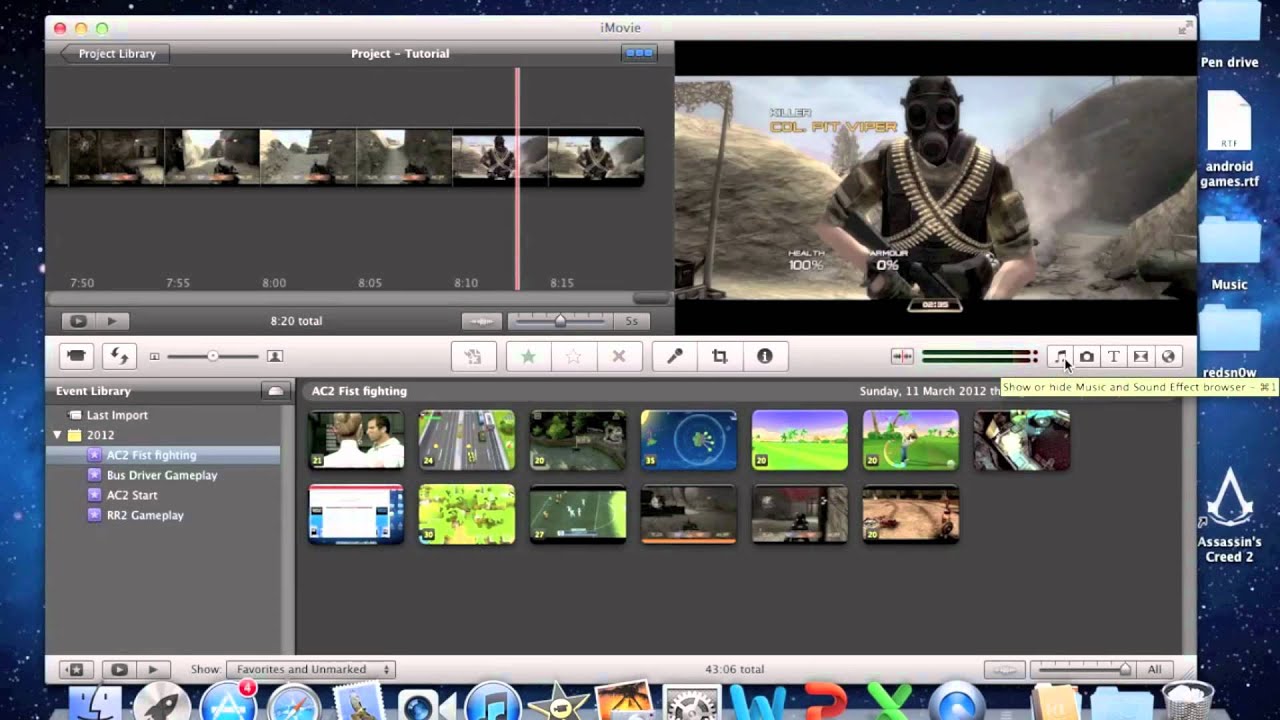Play project full screen button
Viewport: 1280px width, 720px height.
(x=77, y=321)
